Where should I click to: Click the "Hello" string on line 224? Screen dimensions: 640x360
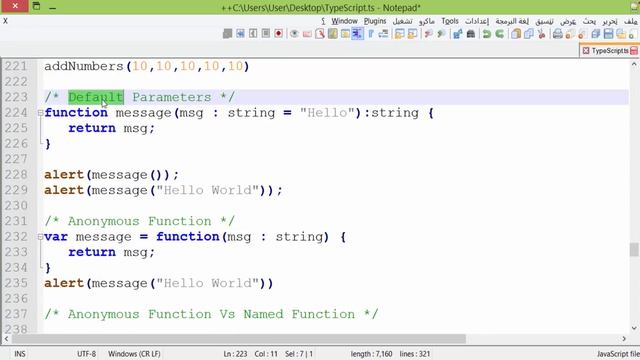click(327, 113)
